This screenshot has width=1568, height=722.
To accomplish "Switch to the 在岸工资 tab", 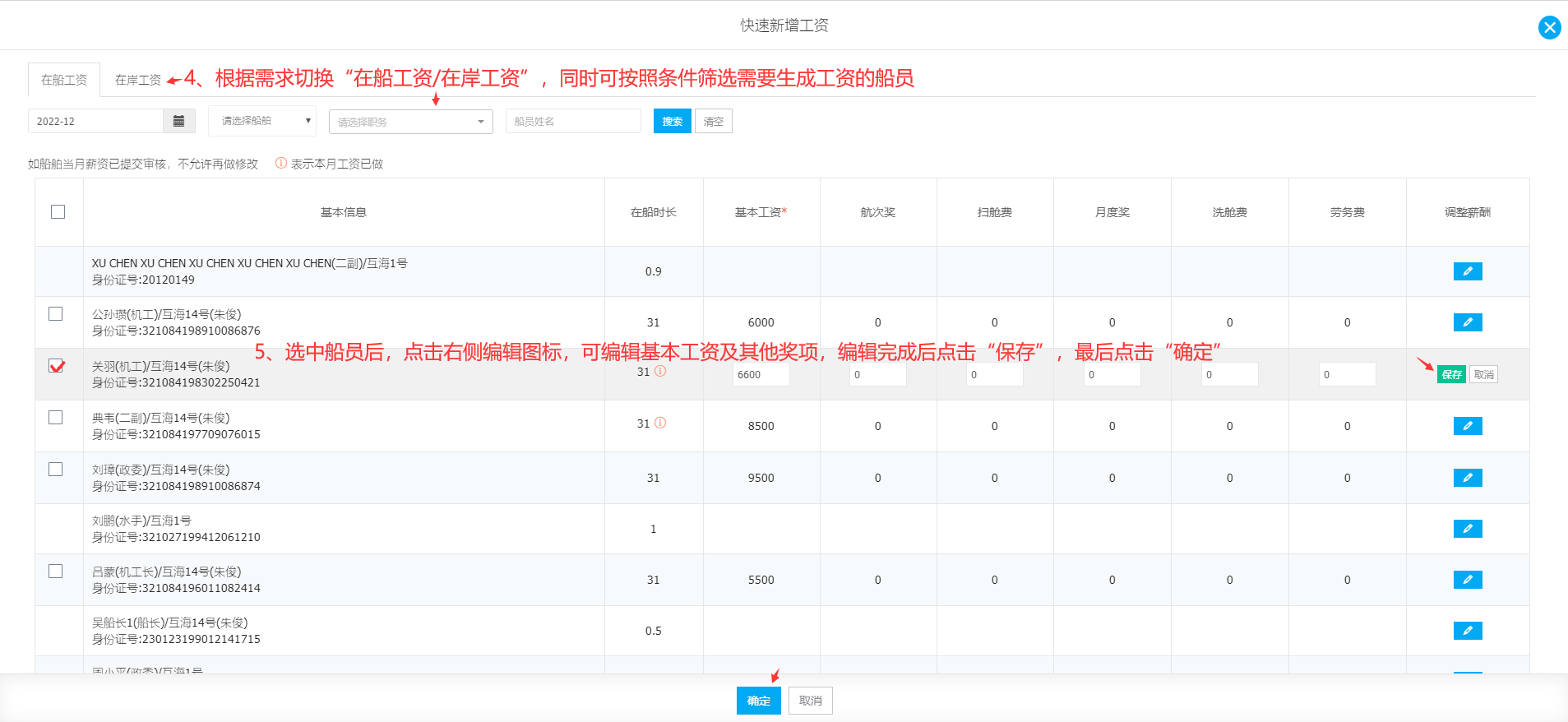I will (138, 80).
